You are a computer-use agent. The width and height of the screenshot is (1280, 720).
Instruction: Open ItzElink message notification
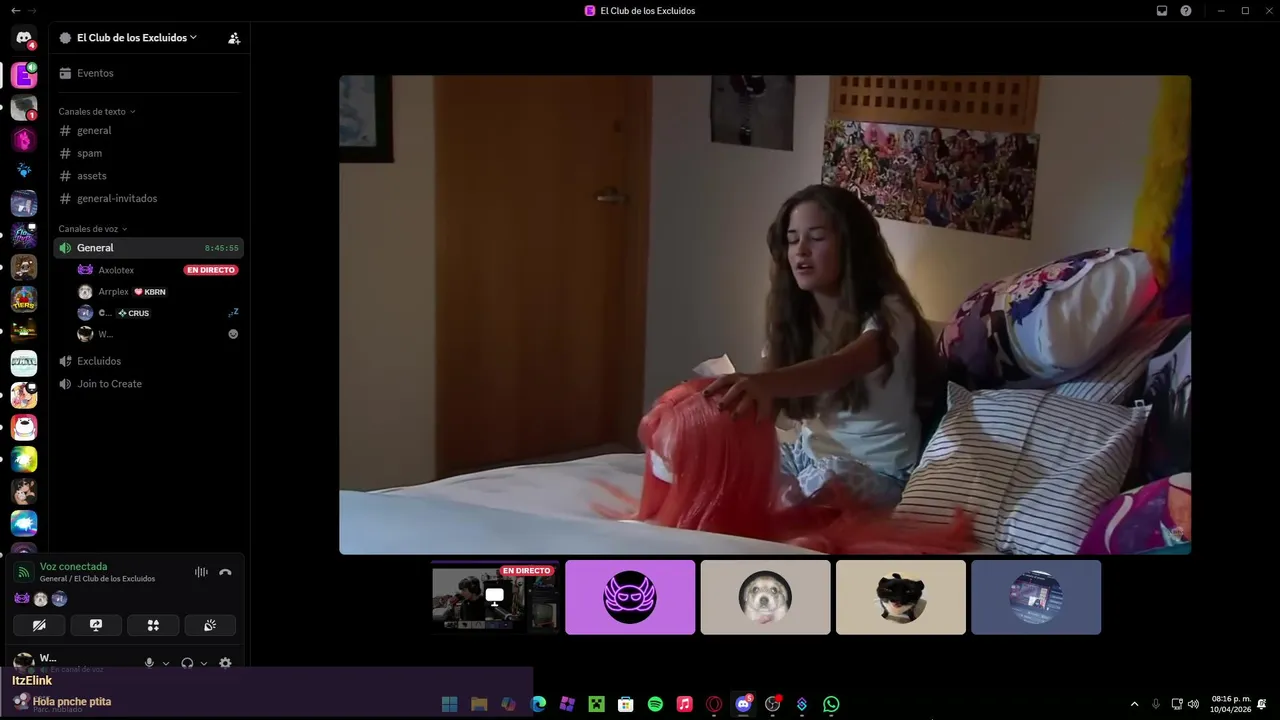click(x=266, y=692)
